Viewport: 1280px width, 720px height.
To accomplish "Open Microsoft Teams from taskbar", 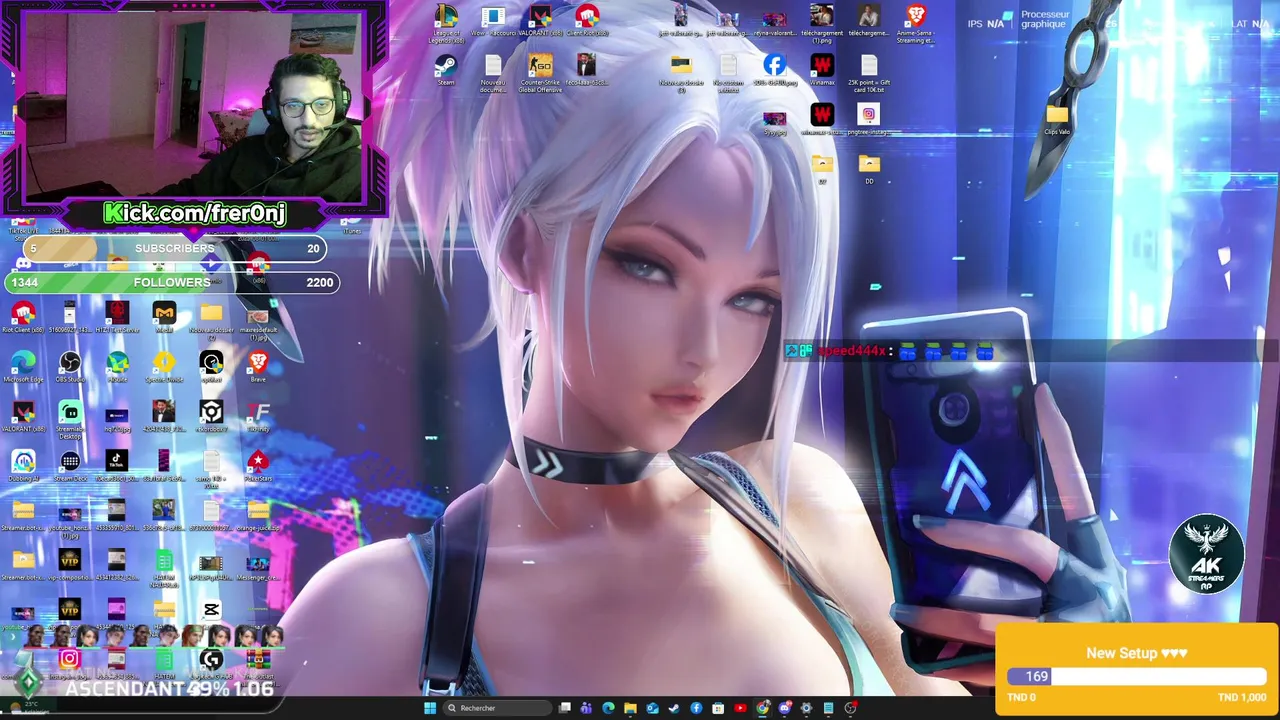I will [x=586, y=708].
